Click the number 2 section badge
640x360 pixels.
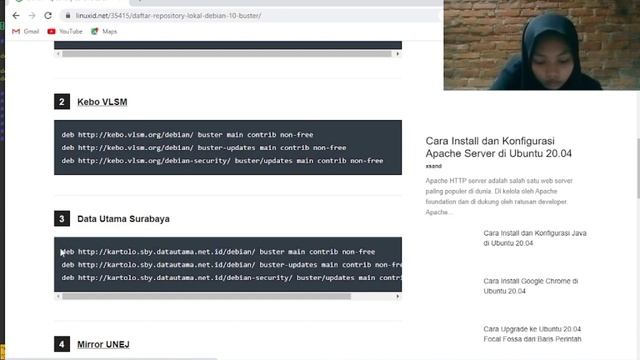(x=62, y=102)
